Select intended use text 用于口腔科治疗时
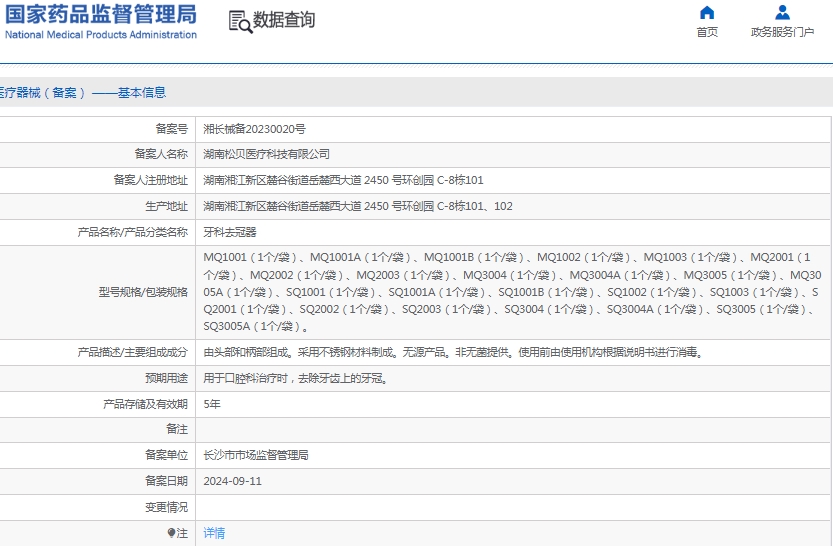 pyautogui.click(x=296, y=378)
